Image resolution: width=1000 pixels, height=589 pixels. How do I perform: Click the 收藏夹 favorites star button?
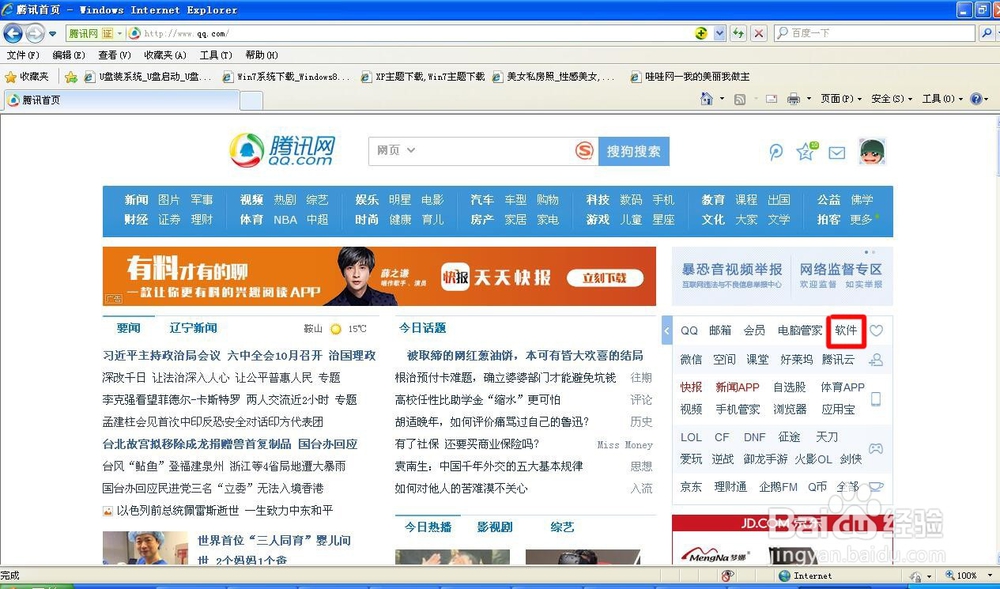[27, 76]
